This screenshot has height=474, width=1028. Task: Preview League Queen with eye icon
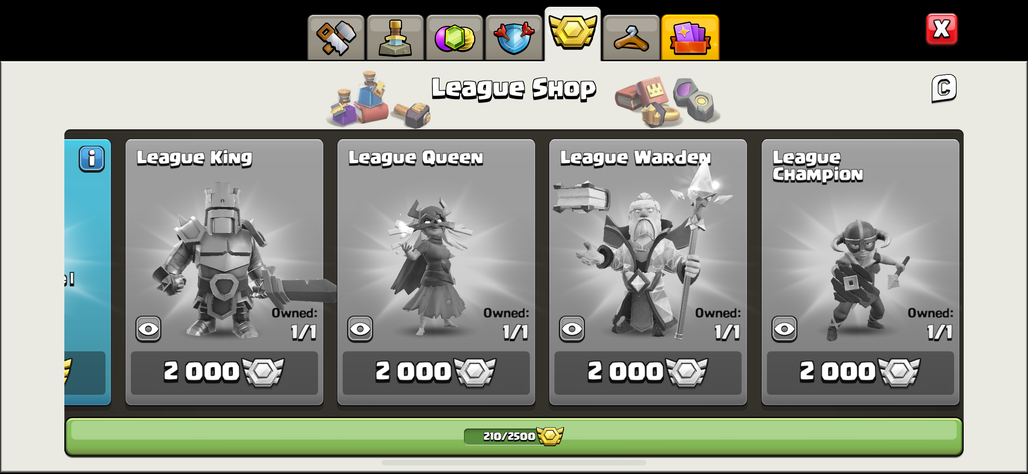click(360, 329)
